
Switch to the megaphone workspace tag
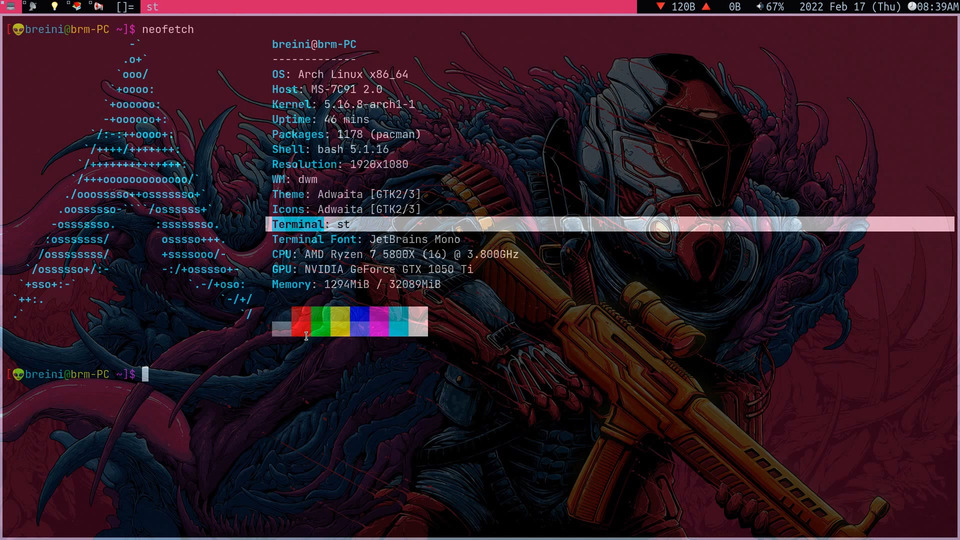(98, 7)
